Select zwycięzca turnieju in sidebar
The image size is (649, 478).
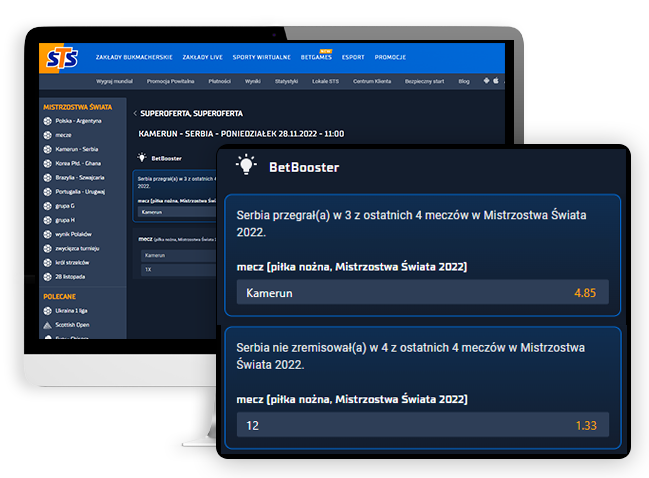tap(77, 248)
